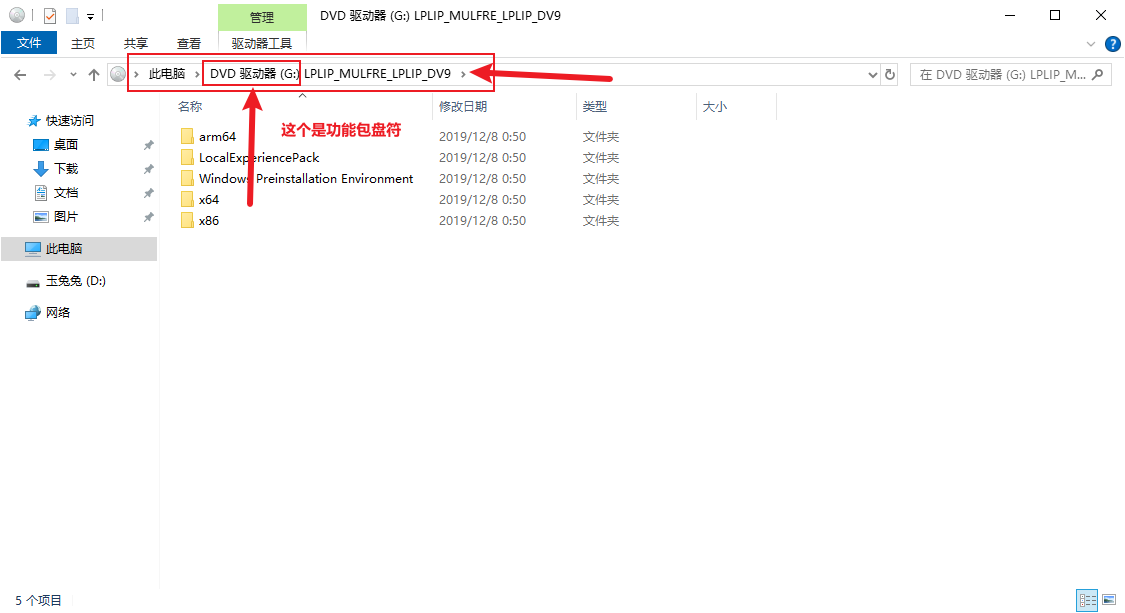Switch to large icons view
The width and height of the screenshot is (1125, 613).
[x=1108, y=600]
